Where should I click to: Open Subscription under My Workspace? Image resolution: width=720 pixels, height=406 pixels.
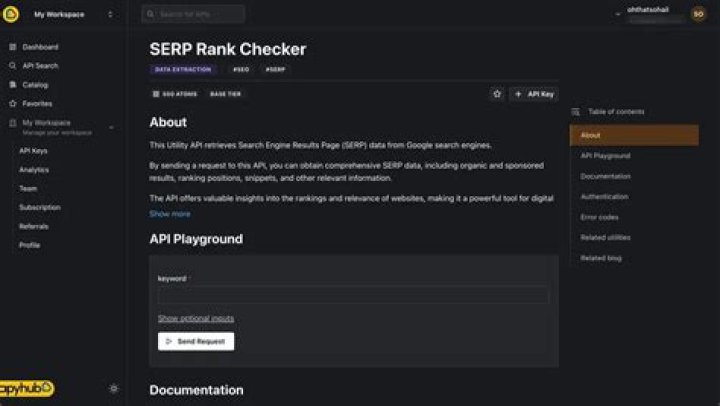pyautogui.click(x=40, y=207)
